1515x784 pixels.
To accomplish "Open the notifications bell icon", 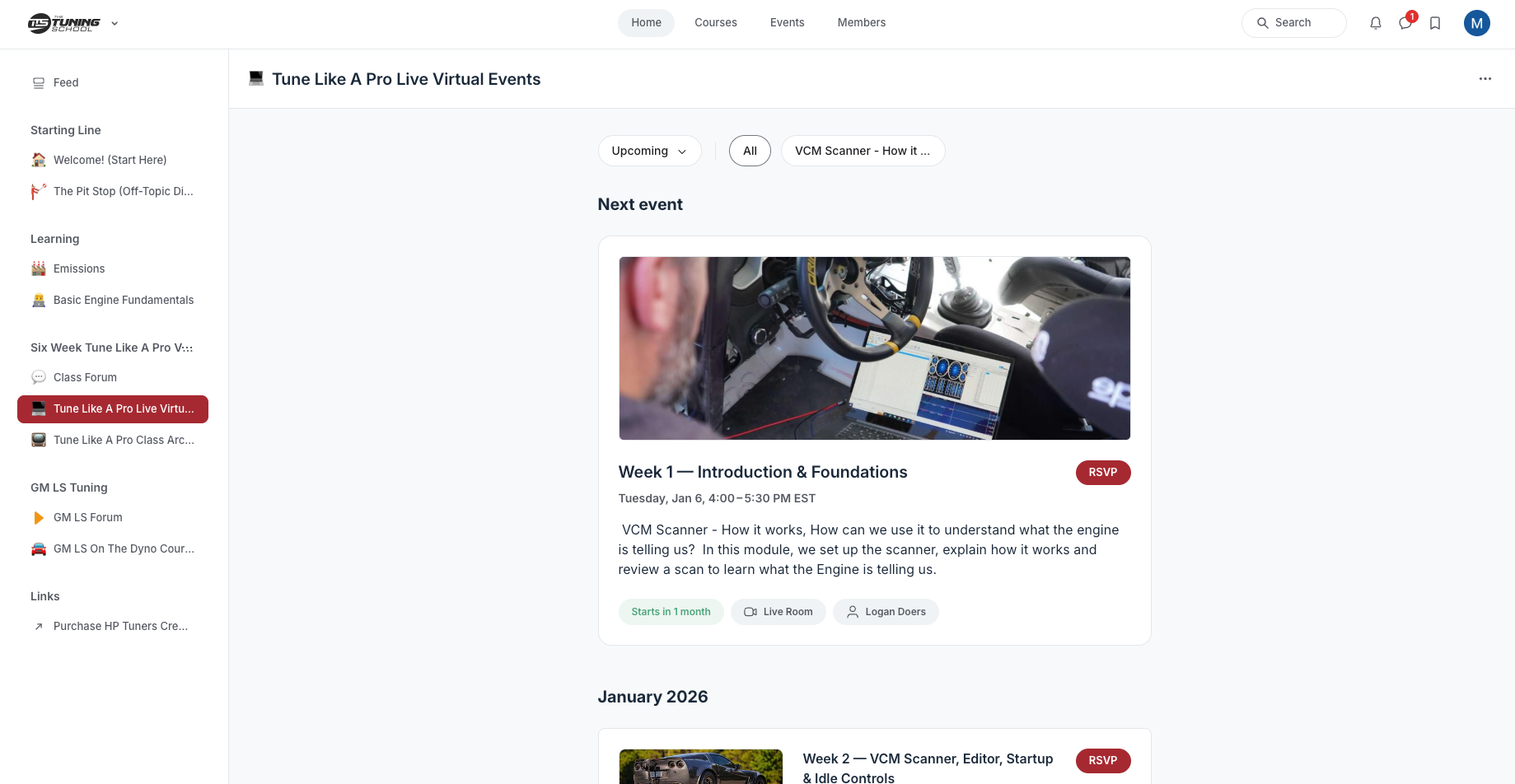I will point(1375,23).
